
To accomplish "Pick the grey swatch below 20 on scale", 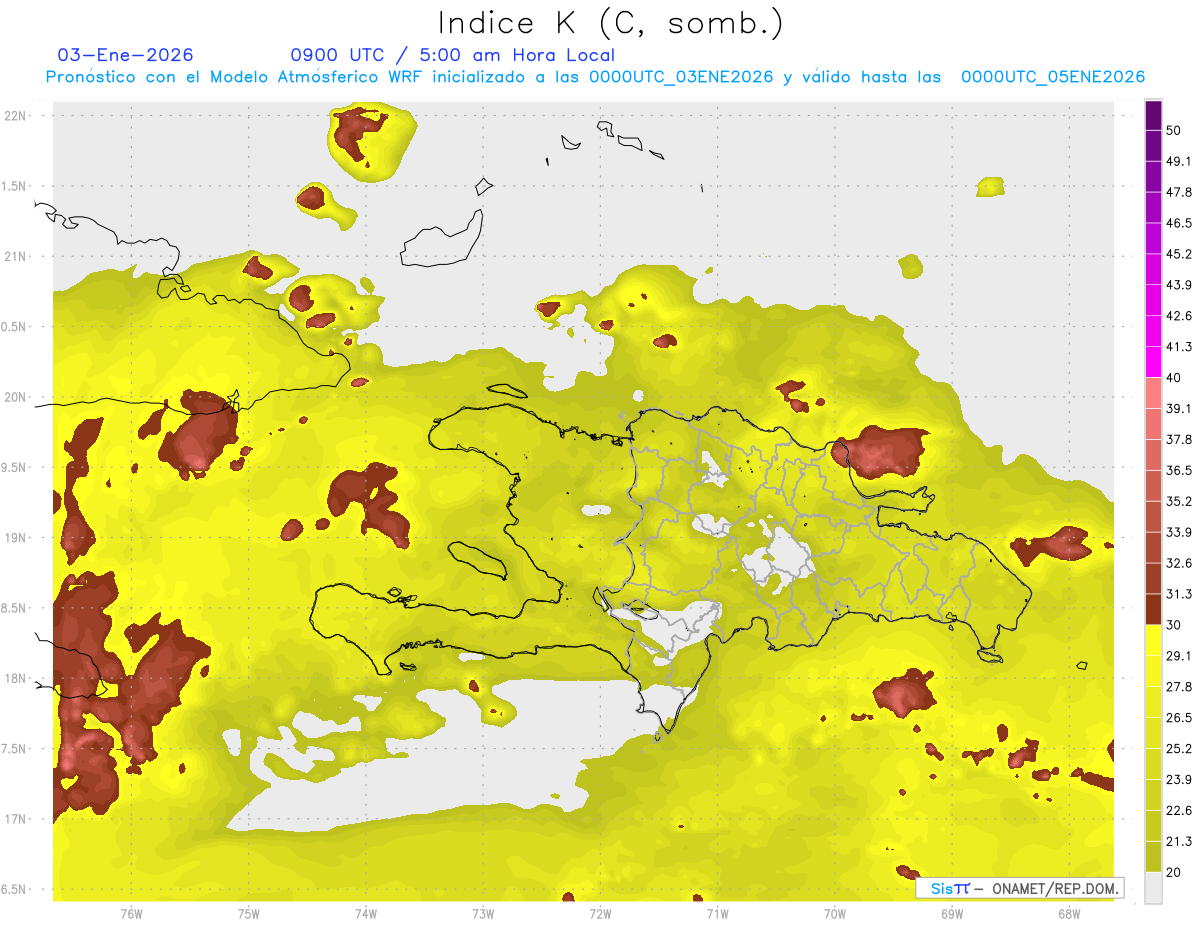I will pyautogui.click(x=1154, y=888).
